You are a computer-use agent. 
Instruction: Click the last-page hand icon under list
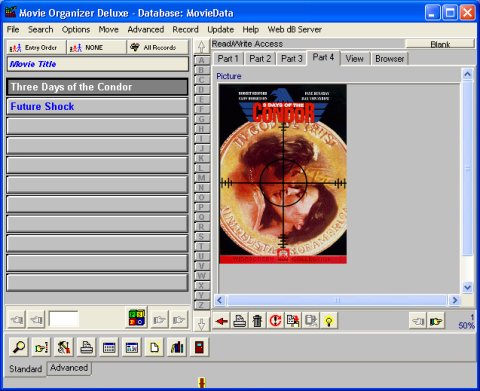pyautogui.click(x=178, y=320)
